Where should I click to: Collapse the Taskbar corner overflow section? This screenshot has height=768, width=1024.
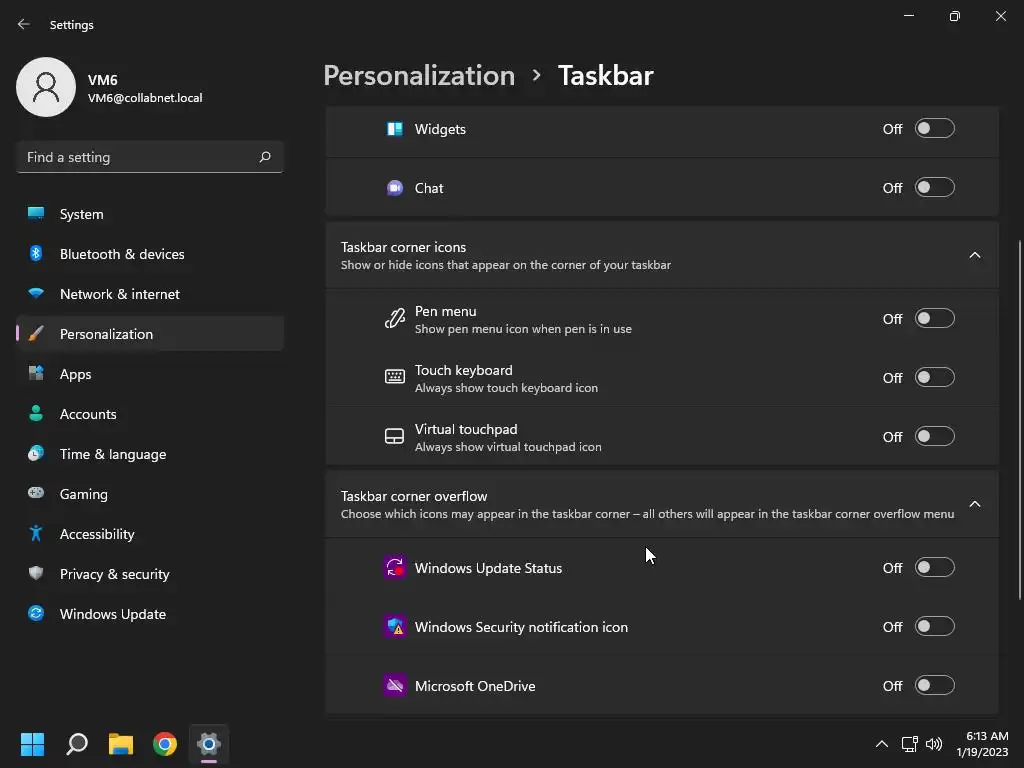pyautogui.click(x=975, y=504)
